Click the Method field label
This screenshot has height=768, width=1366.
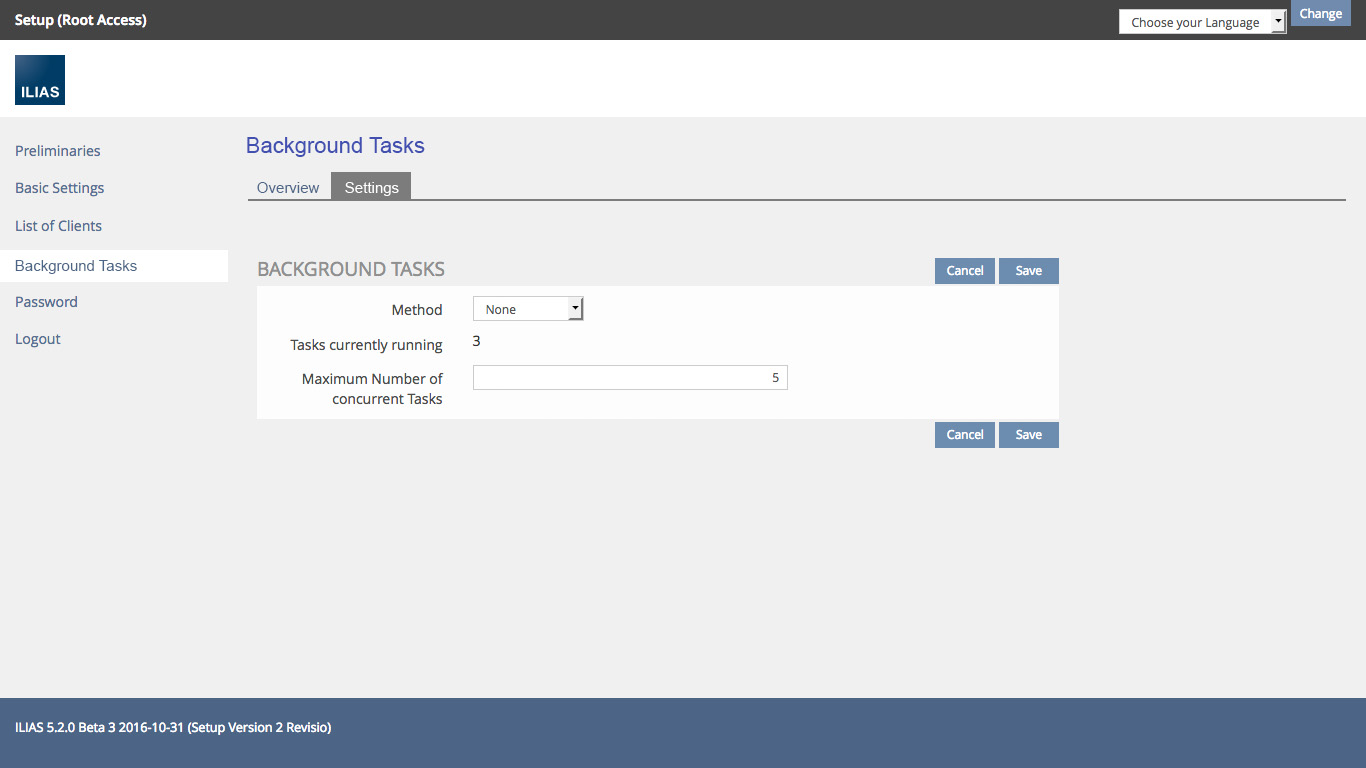coord(417,310)
